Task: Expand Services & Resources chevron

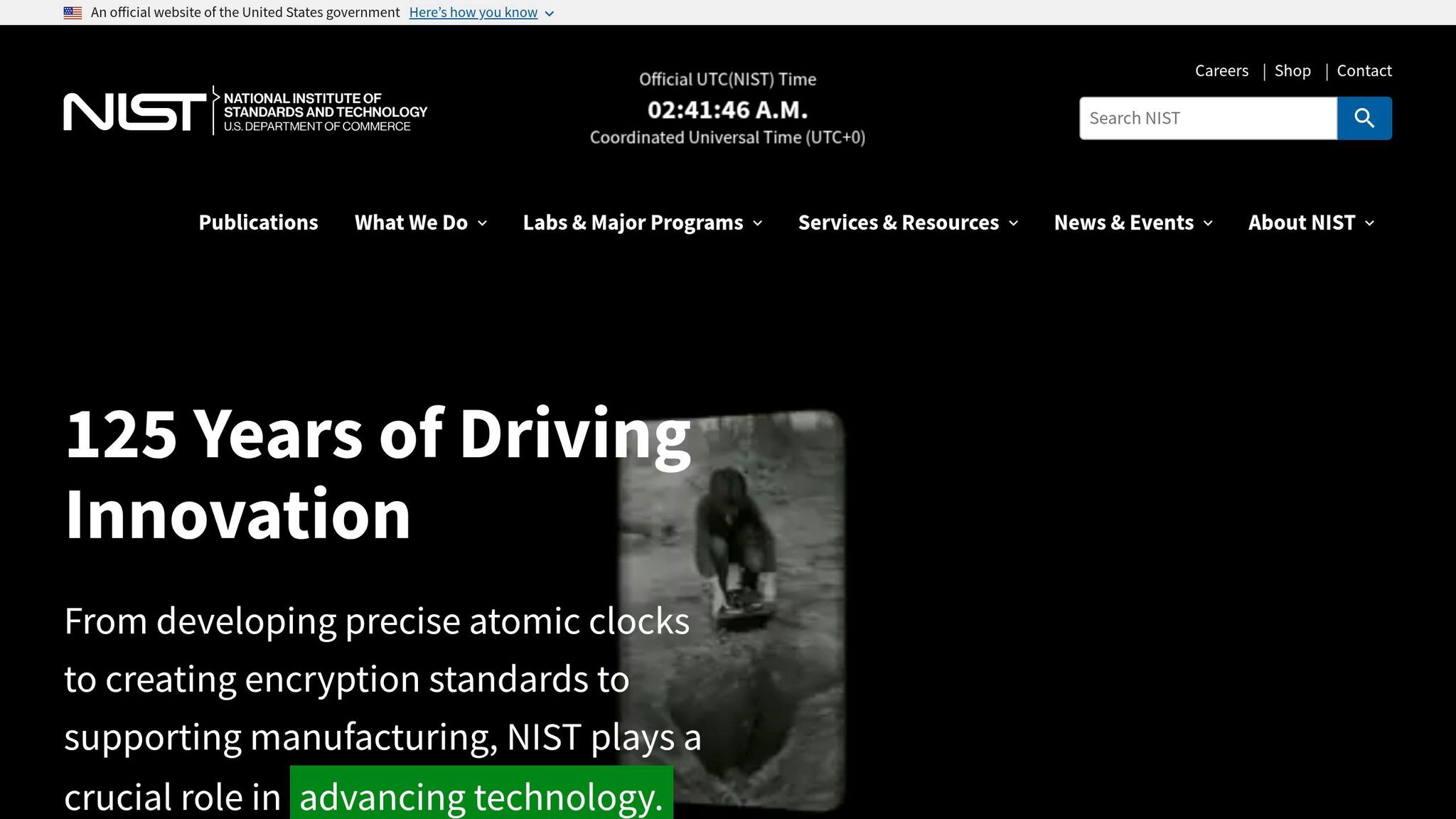Action: click(1014, 223)
